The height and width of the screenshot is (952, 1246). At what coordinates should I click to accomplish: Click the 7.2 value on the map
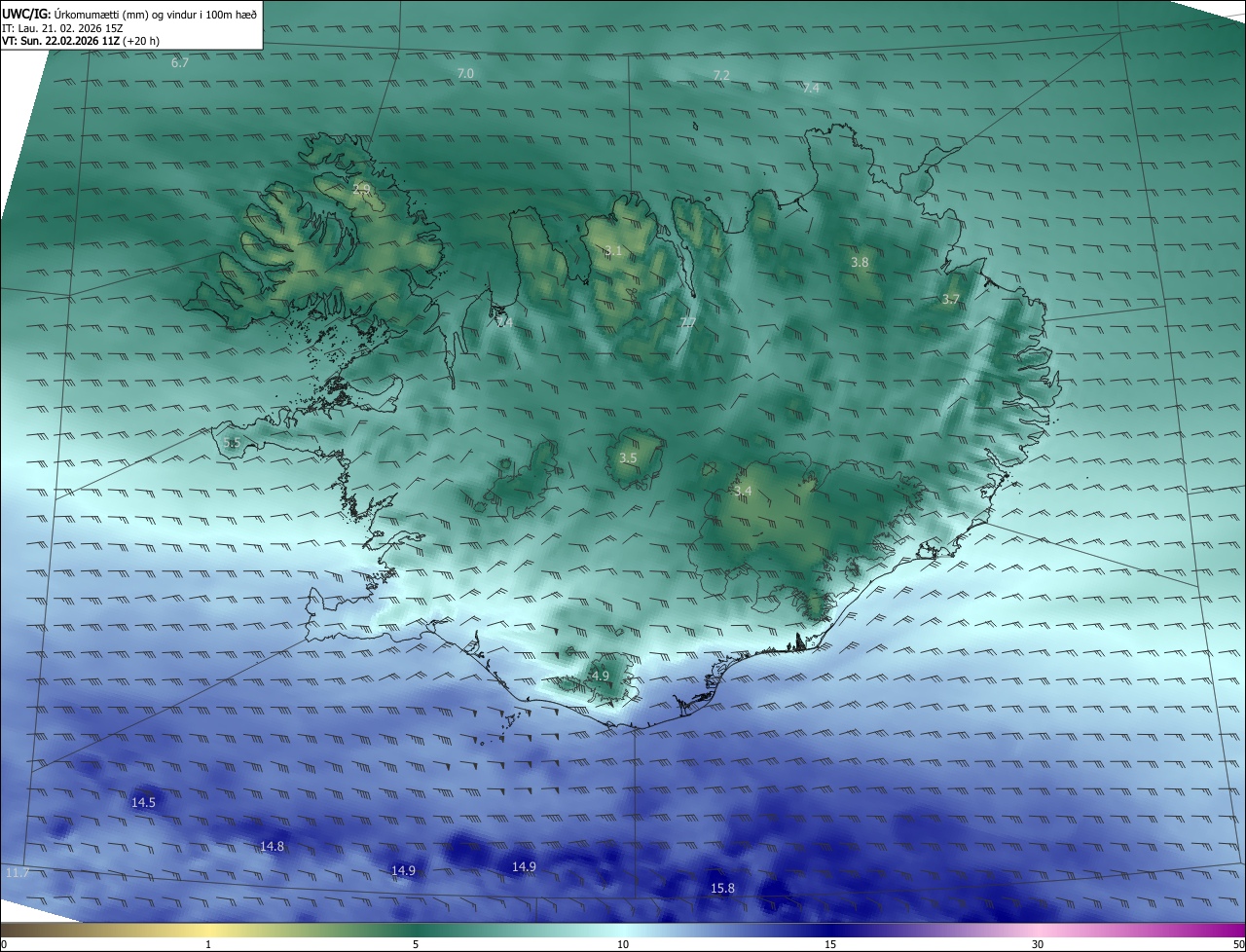click(721, 75)
